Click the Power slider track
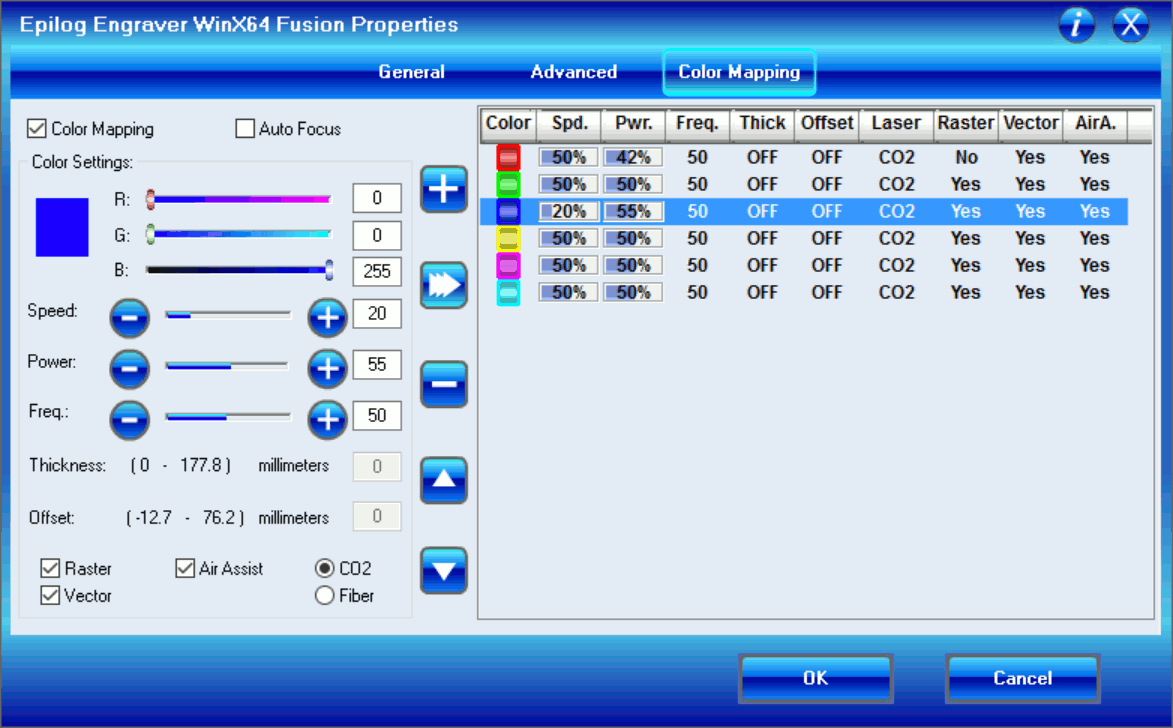 click(x=228, y=366)
